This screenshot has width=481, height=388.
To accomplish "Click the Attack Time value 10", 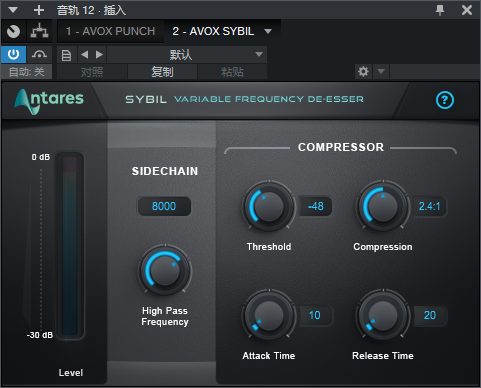I will (315, 315).
